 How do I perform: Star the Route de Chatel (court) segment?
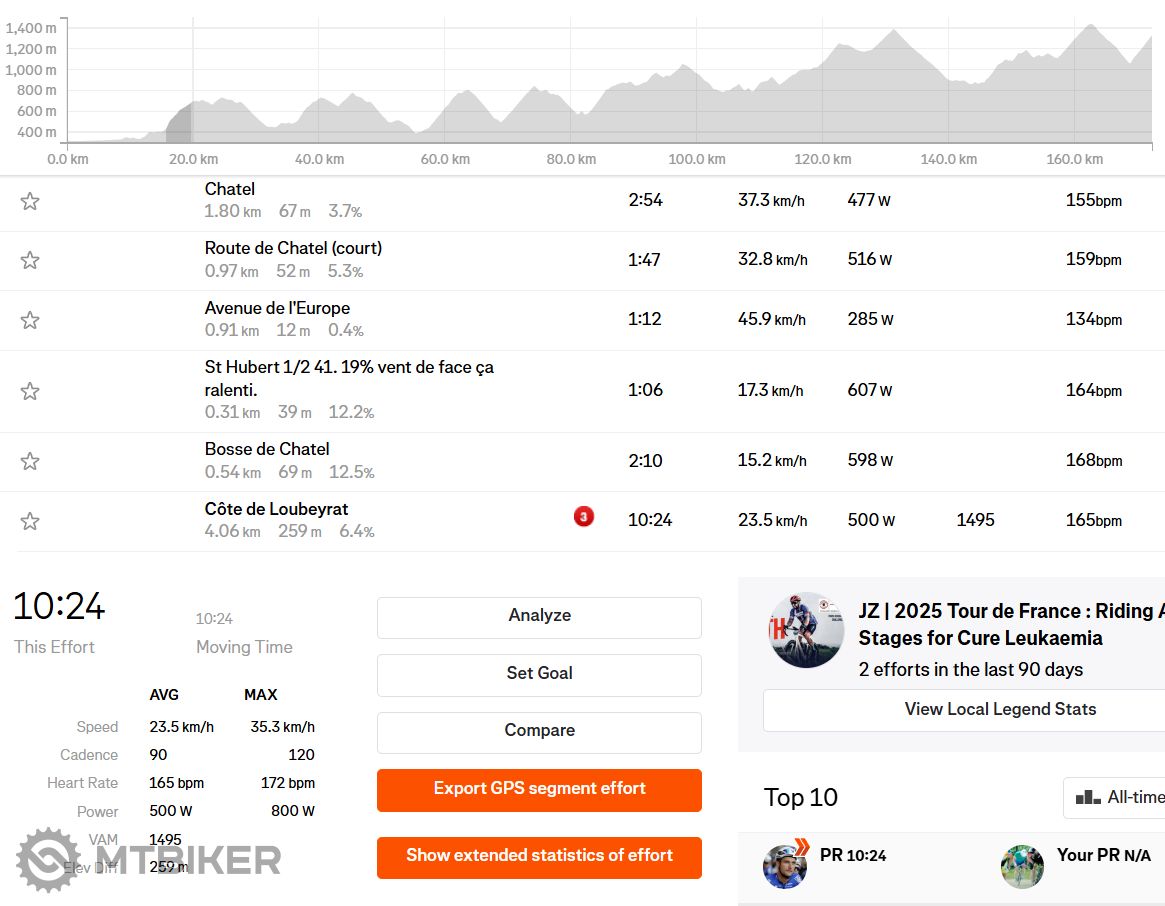30,261
